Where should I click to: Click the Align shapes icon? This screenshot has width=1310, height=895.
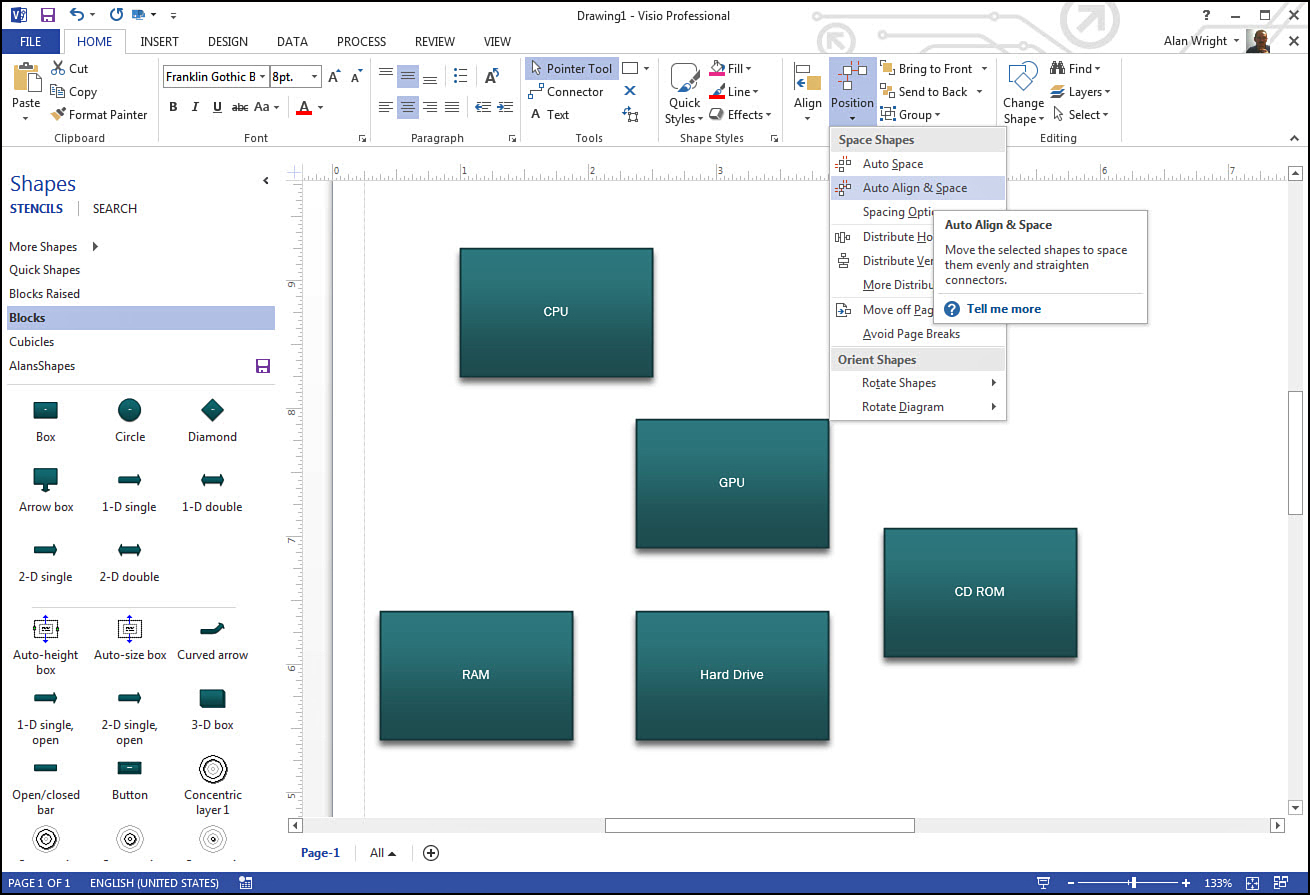807,78
